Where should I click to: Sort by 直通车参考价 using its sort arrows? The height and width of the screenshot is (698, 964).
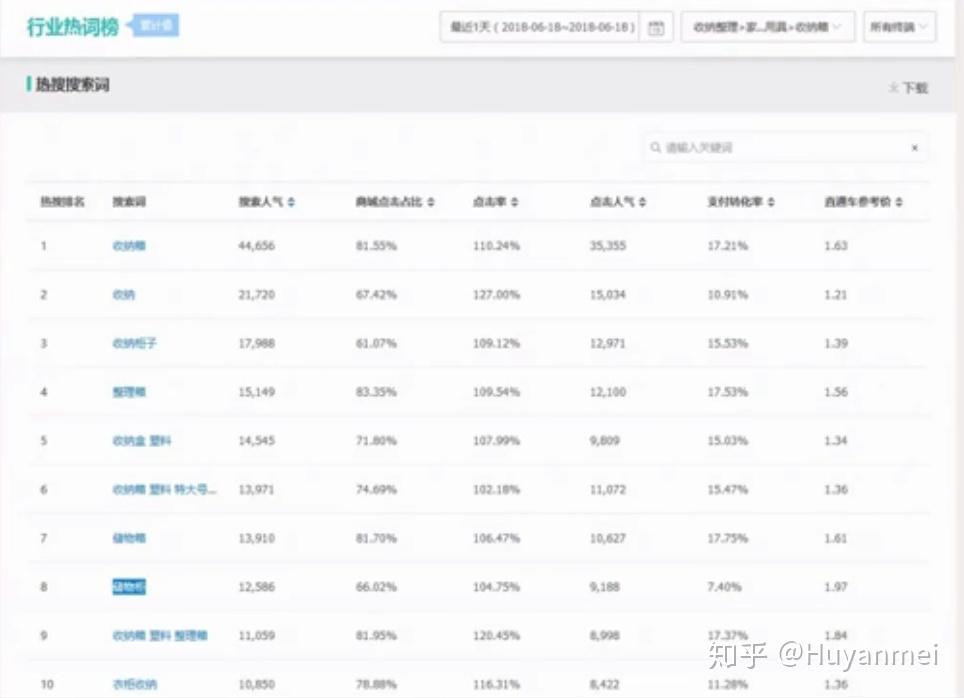(899, 202)
